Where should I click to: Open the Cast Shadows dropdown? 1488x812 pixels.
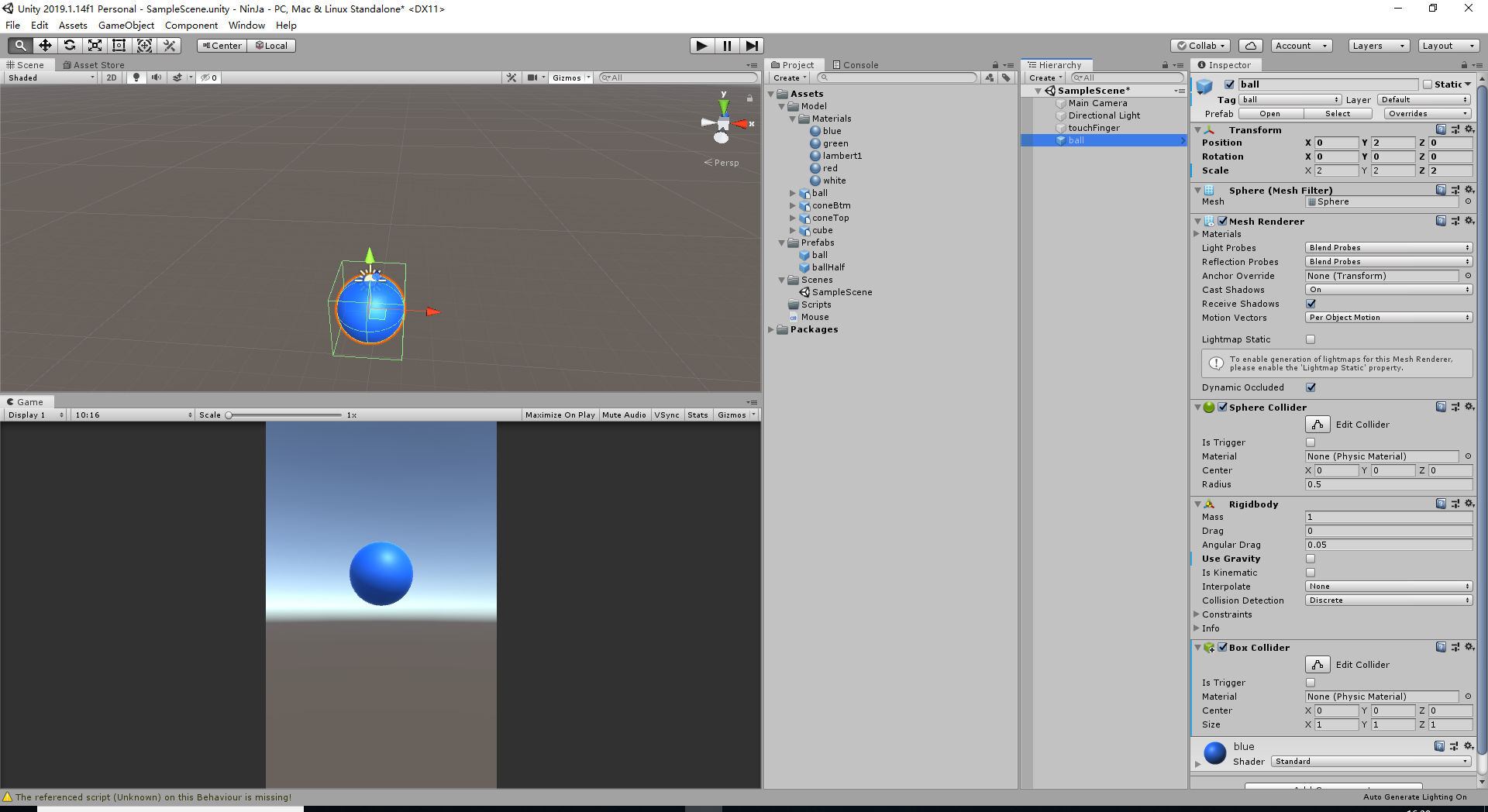1388,290
